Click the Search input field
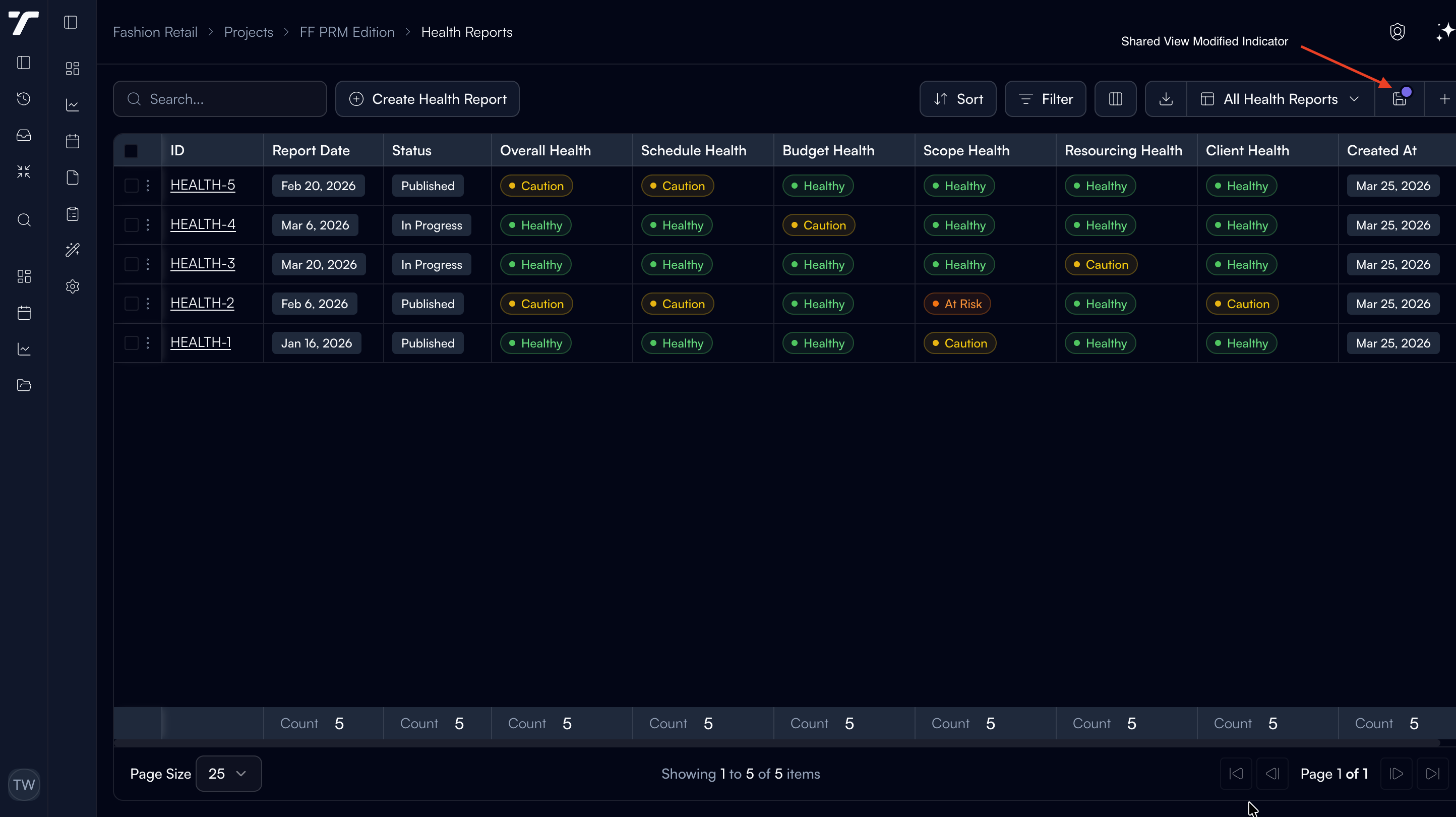 (x=220, y=99)
